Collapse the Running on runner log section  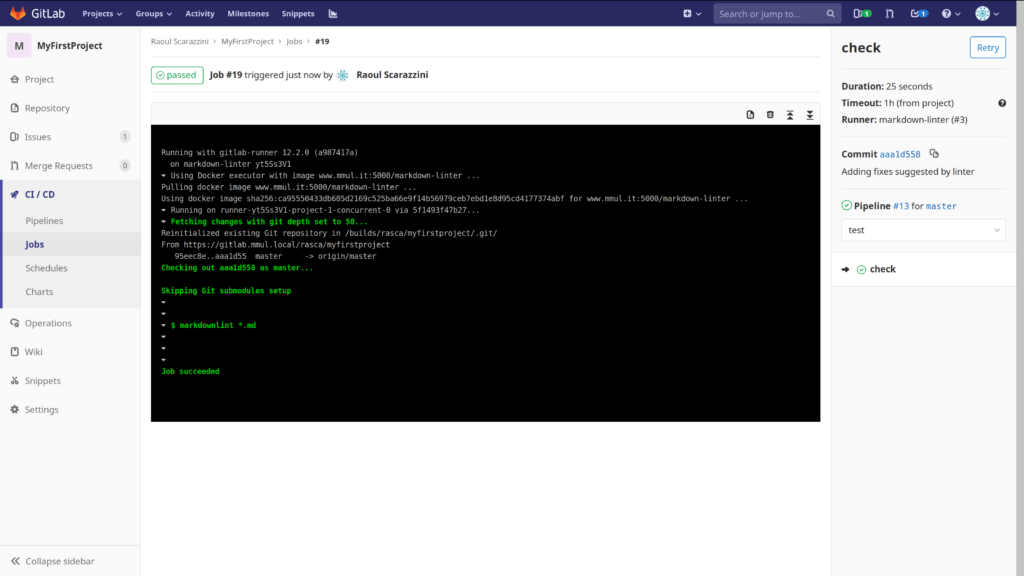click(163, 210)
